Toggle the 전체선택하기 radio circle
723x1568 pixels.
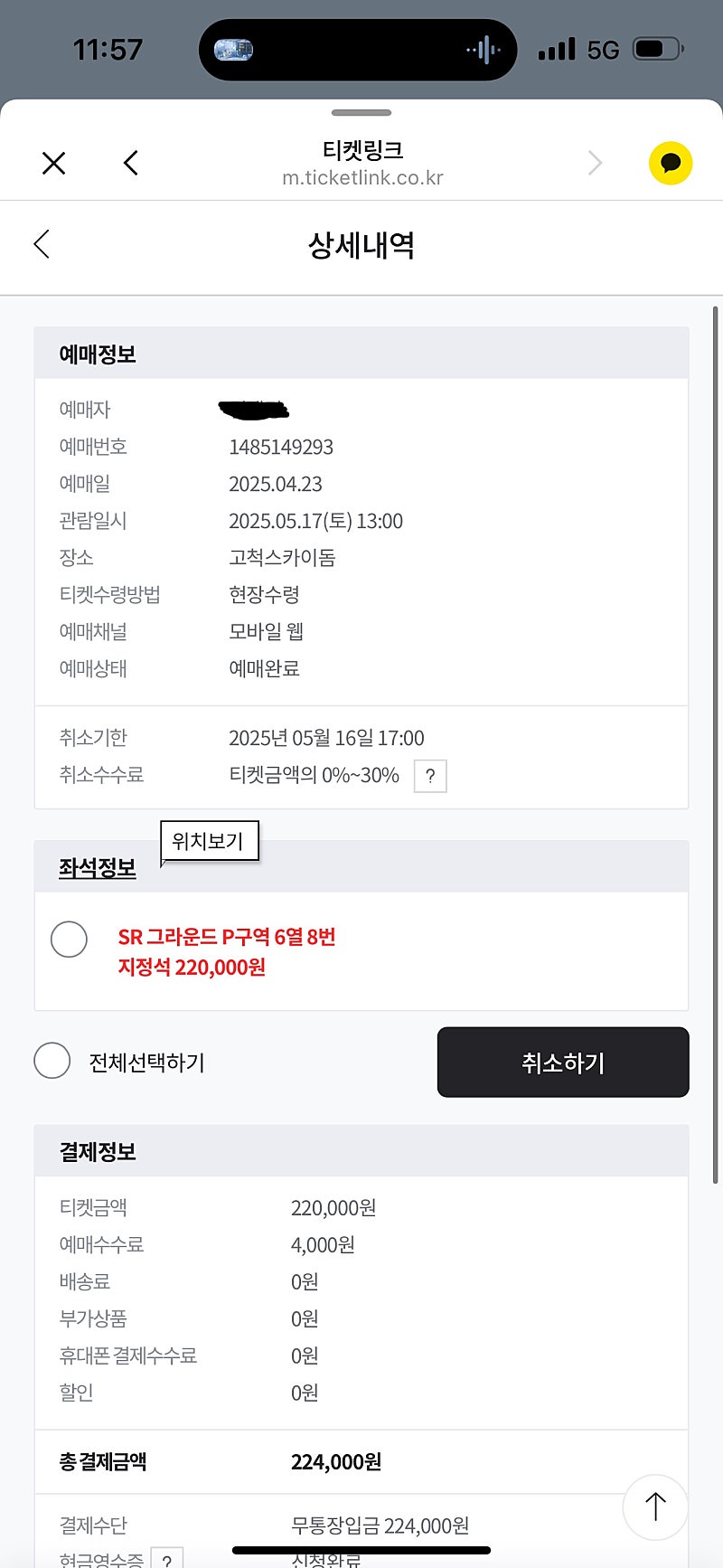pos(52,1061)
